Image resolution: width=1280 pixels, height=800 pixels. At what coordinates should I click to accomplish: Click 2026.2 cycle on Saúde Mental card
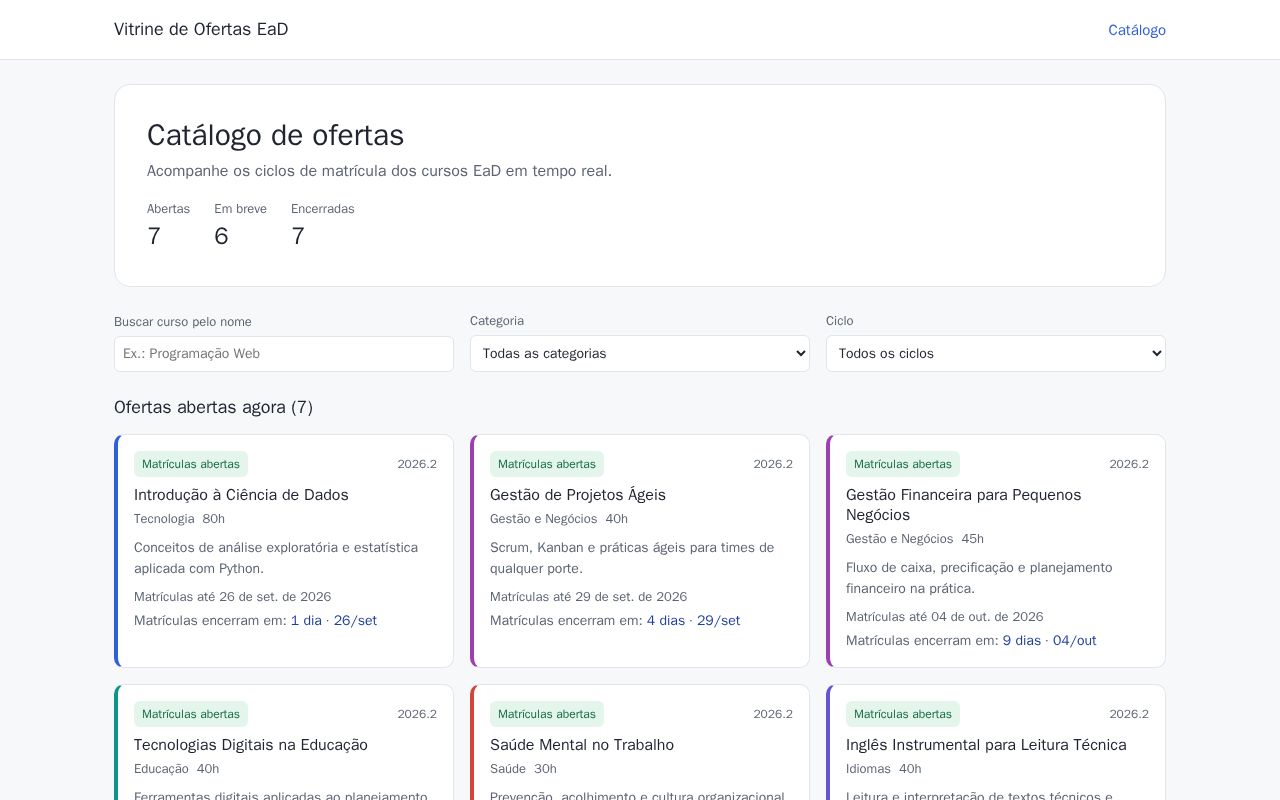[x=773, y=714]
